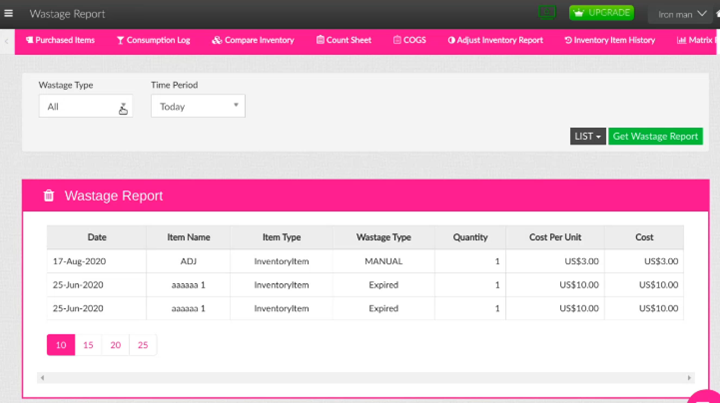720x403 pixels.
Task: Click the Item Name column header
Action: pos(188,237)
